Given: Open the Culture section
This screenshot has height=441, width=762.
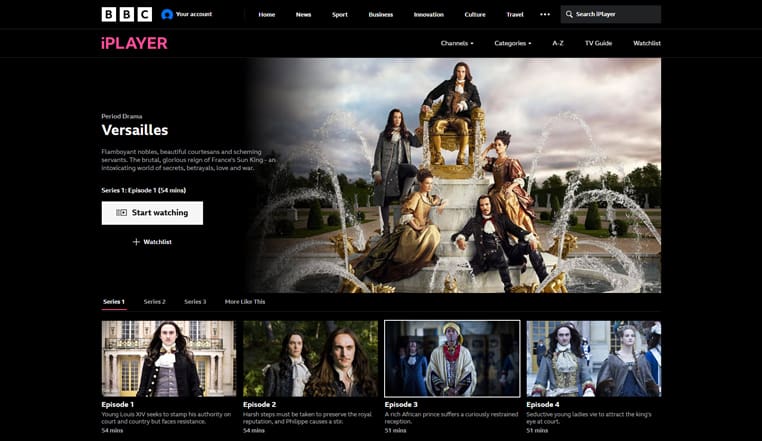Looking at the screenshot, I should (x=475, y=15).
